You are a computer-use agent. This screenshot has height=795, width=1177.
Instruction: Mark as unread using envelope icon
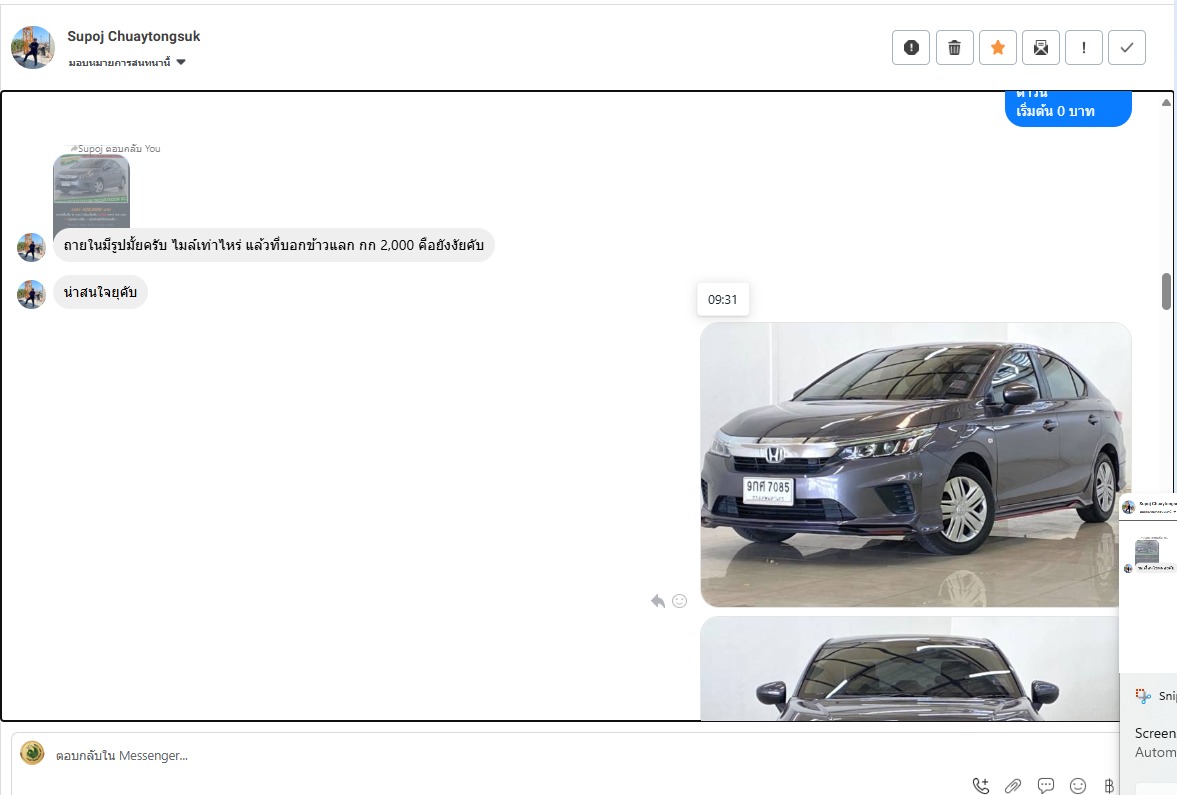[x=1040, y=48]
